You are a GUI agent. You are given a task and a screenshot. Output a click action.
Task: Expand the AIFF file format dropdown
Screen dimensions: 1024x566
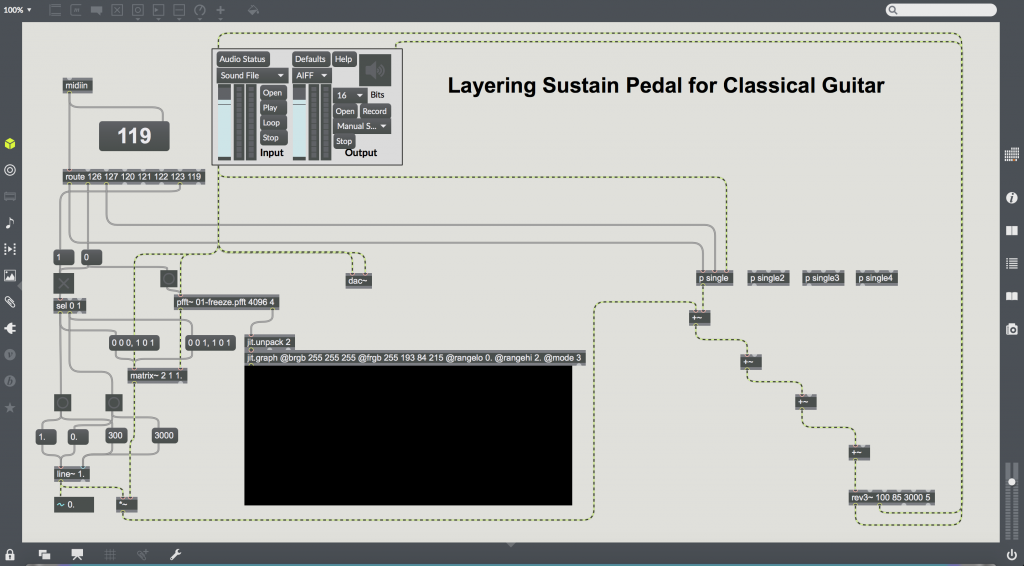[311, 75]
